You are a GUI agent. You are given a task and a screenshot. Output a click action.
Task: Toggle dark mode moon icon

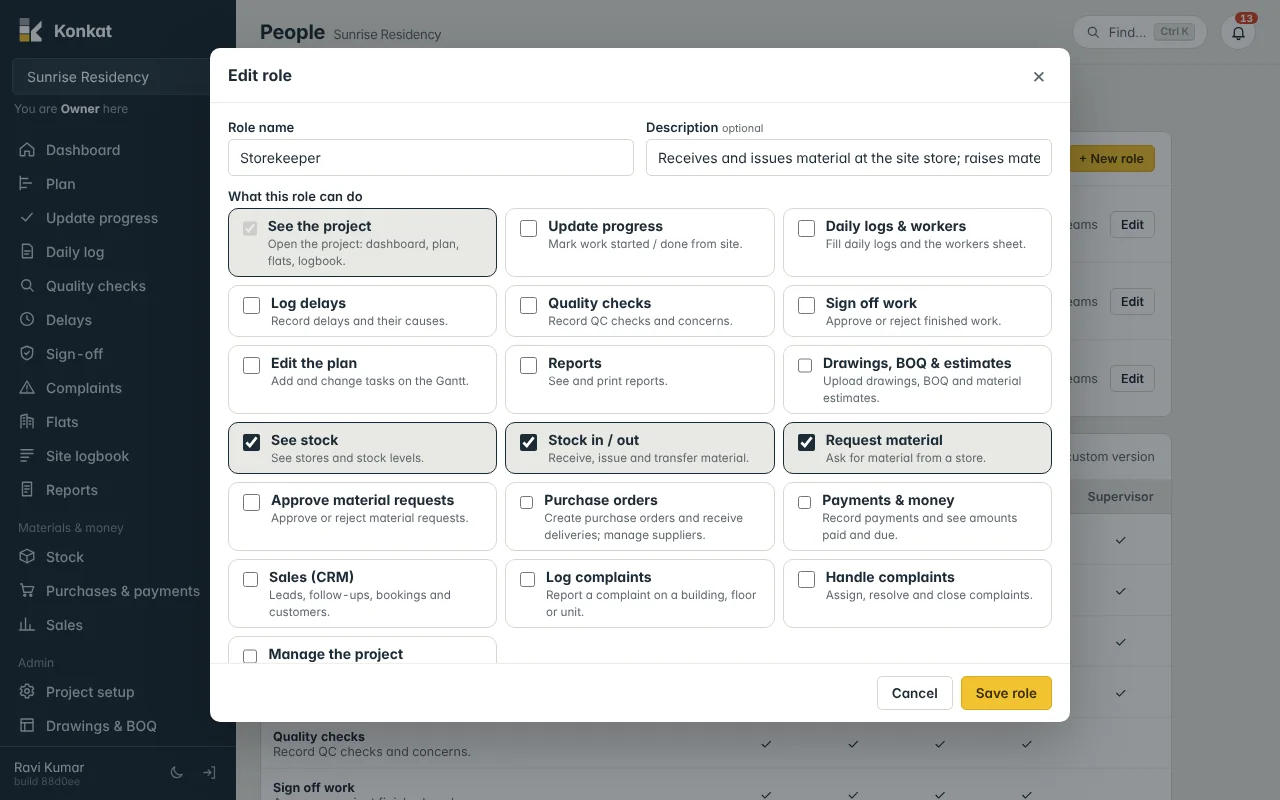click(x=177, y=772)
